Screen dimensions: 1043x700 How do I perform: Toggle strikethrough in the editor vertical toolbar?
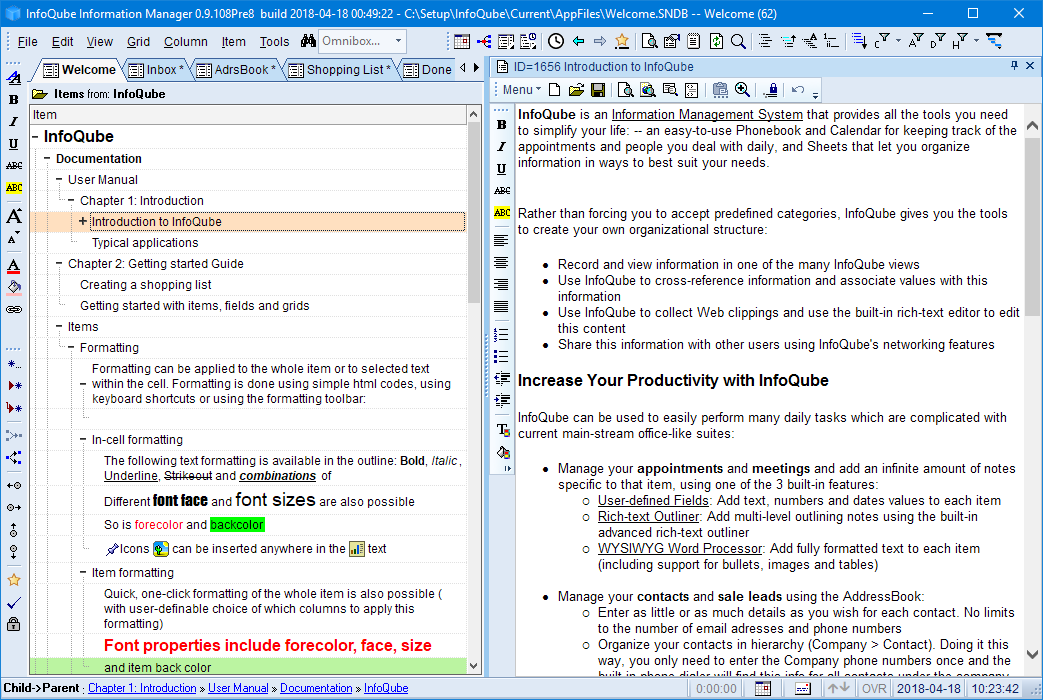coord(502,191)
